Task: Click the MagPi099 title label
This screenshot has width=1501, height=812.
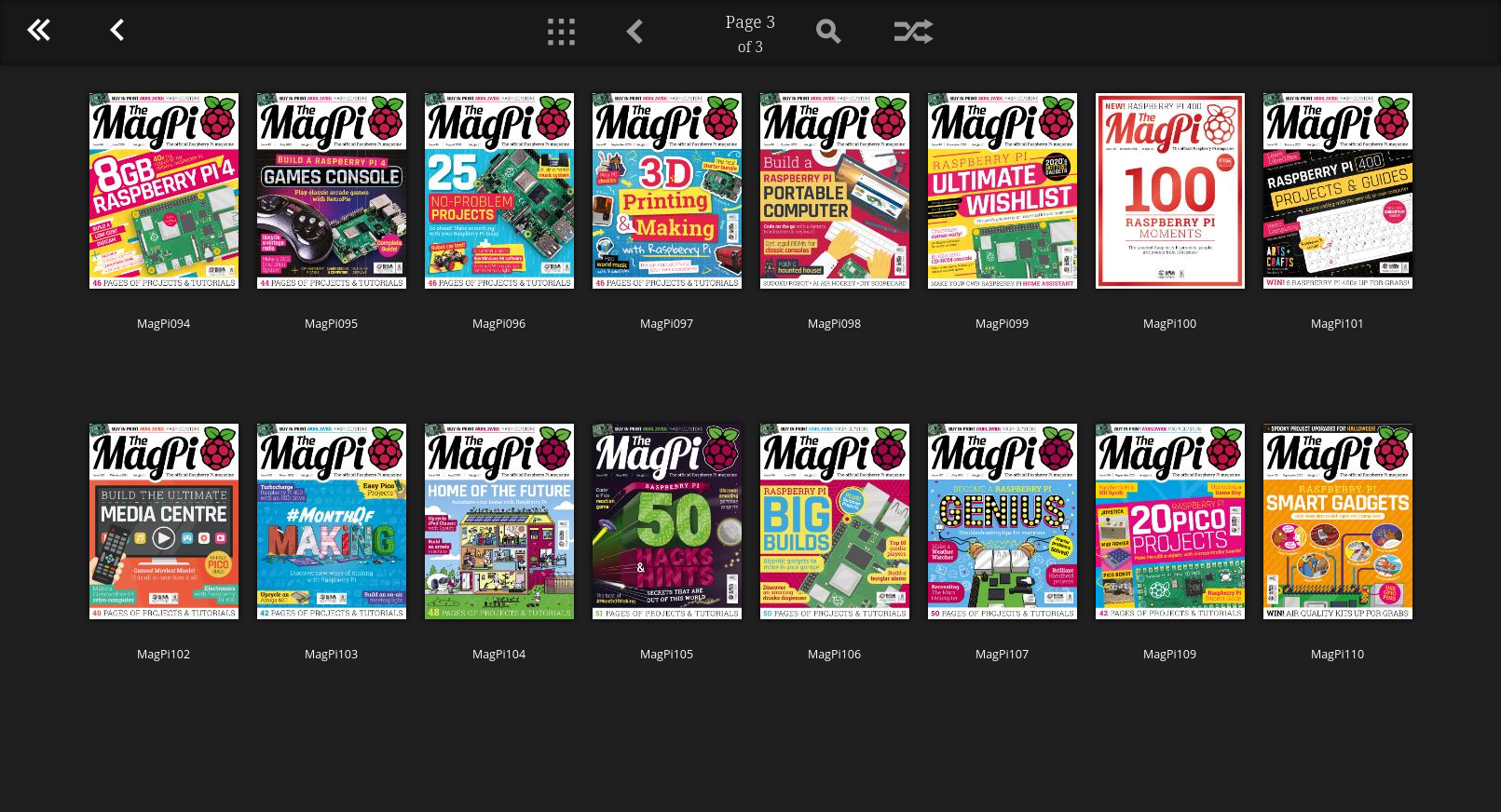Action: point(1003,324)
